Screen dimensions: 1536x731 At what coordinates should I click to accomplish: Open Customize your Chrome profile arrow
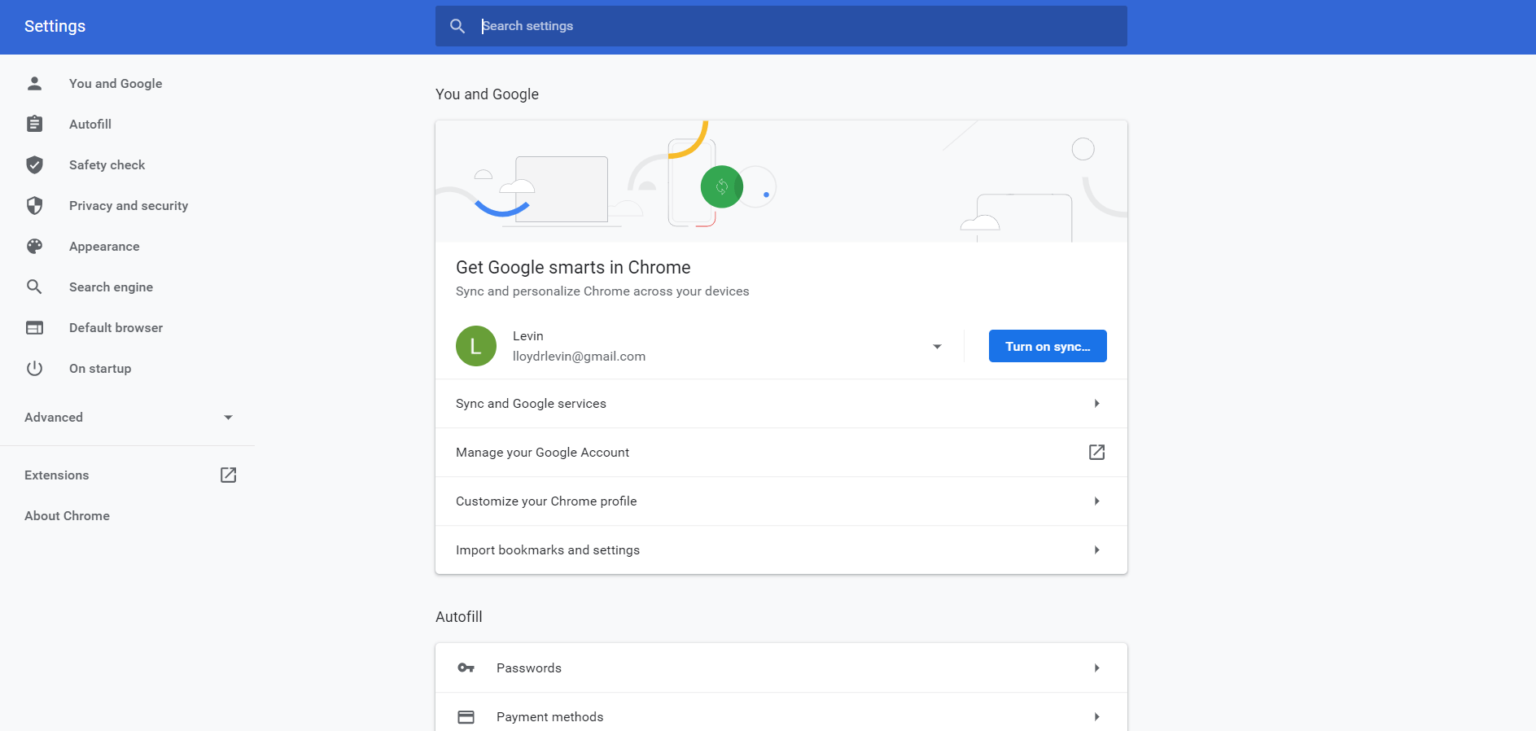(1097, 501)
